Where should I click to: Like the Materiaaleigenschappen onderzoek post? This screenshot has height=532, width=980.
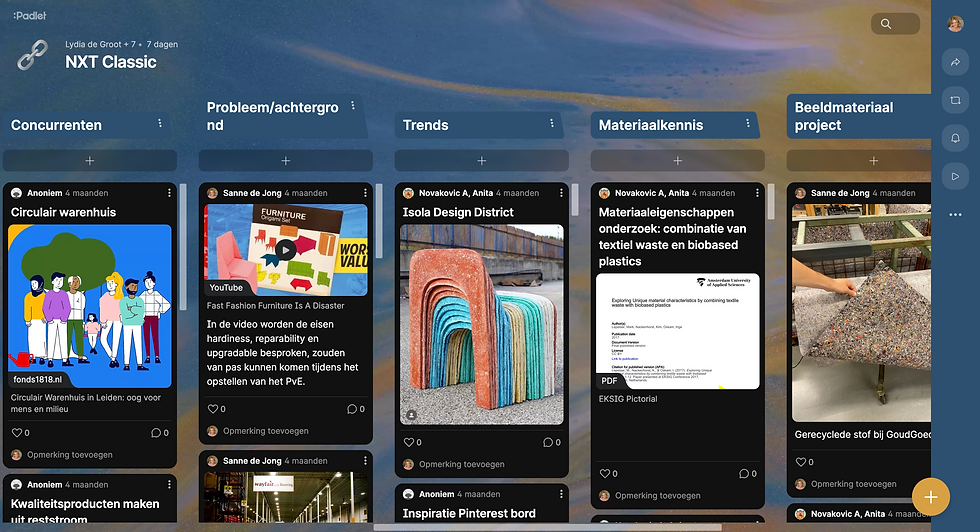tap(604, 473)
